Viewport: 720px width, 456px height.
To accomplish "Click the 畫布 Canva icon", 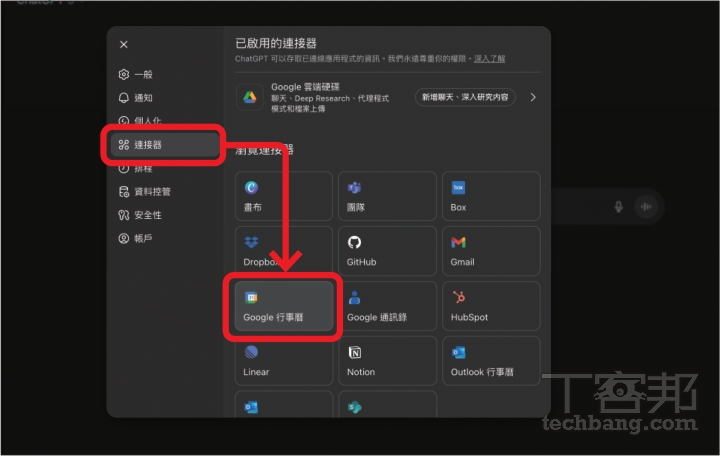I will click(251, 187).
